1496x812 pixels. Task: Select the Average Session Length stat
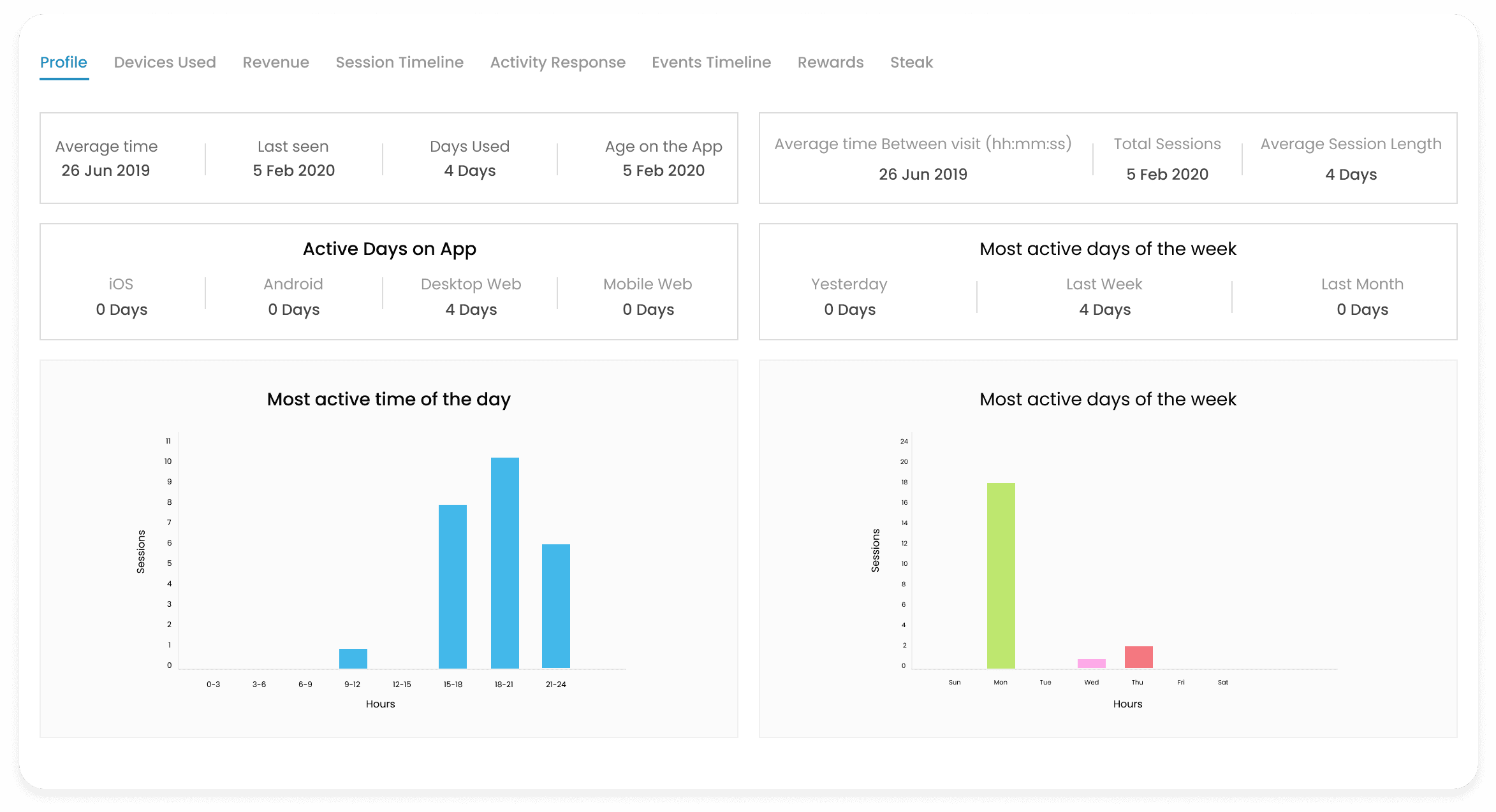[1350, 173]
